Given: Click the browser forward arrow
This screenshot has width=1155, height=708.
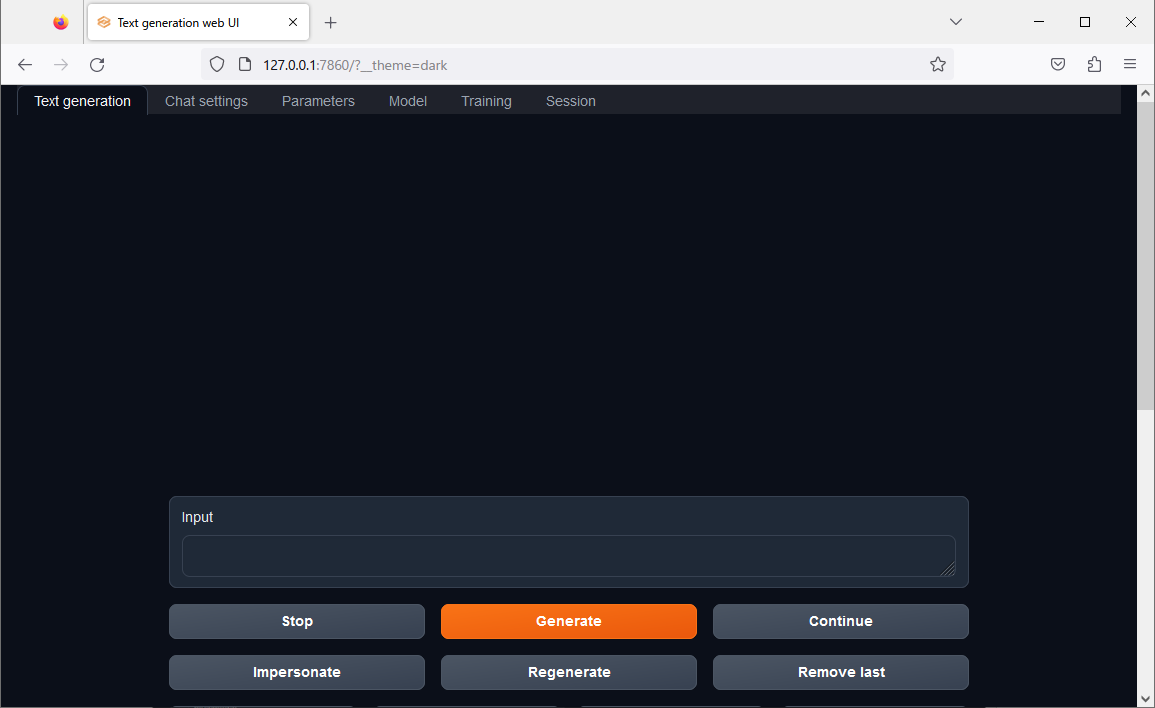Looking at the screenshot, I should pos(60,65).
